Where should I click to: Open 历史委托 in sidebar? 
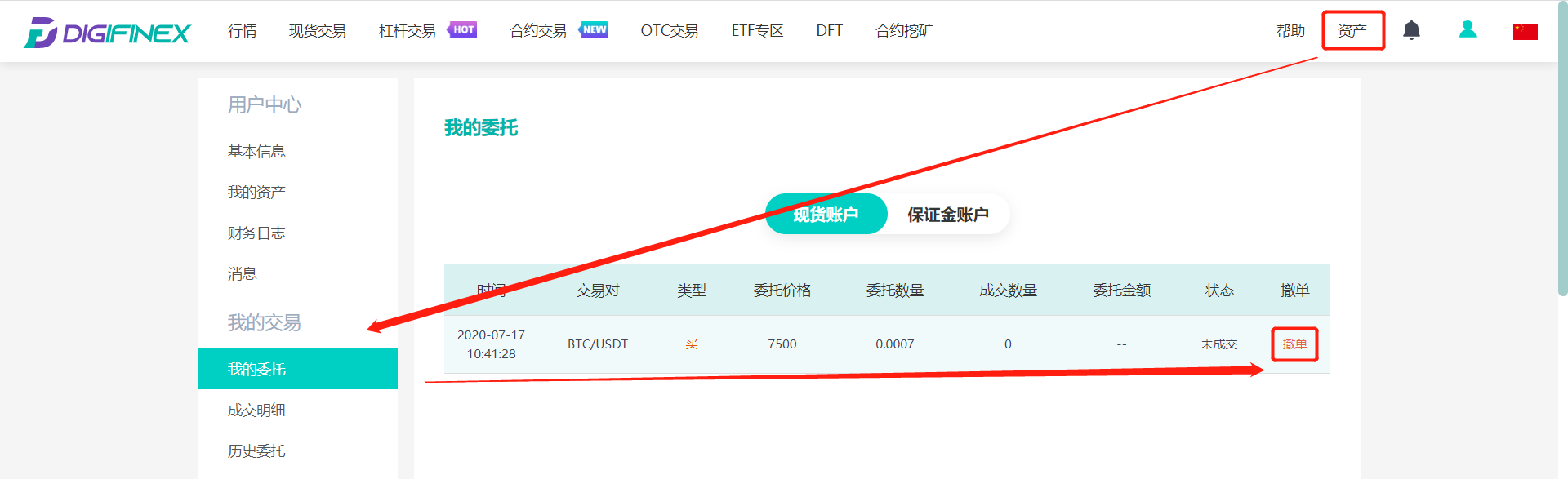(256, 450)
